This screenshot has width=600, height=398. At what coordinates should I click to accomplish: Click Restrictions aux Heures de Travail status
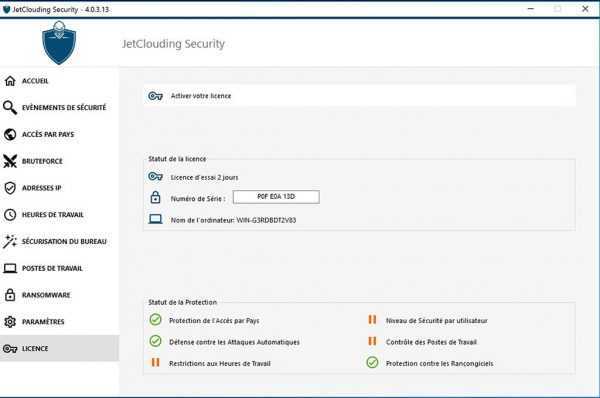[x=220, y=364]
